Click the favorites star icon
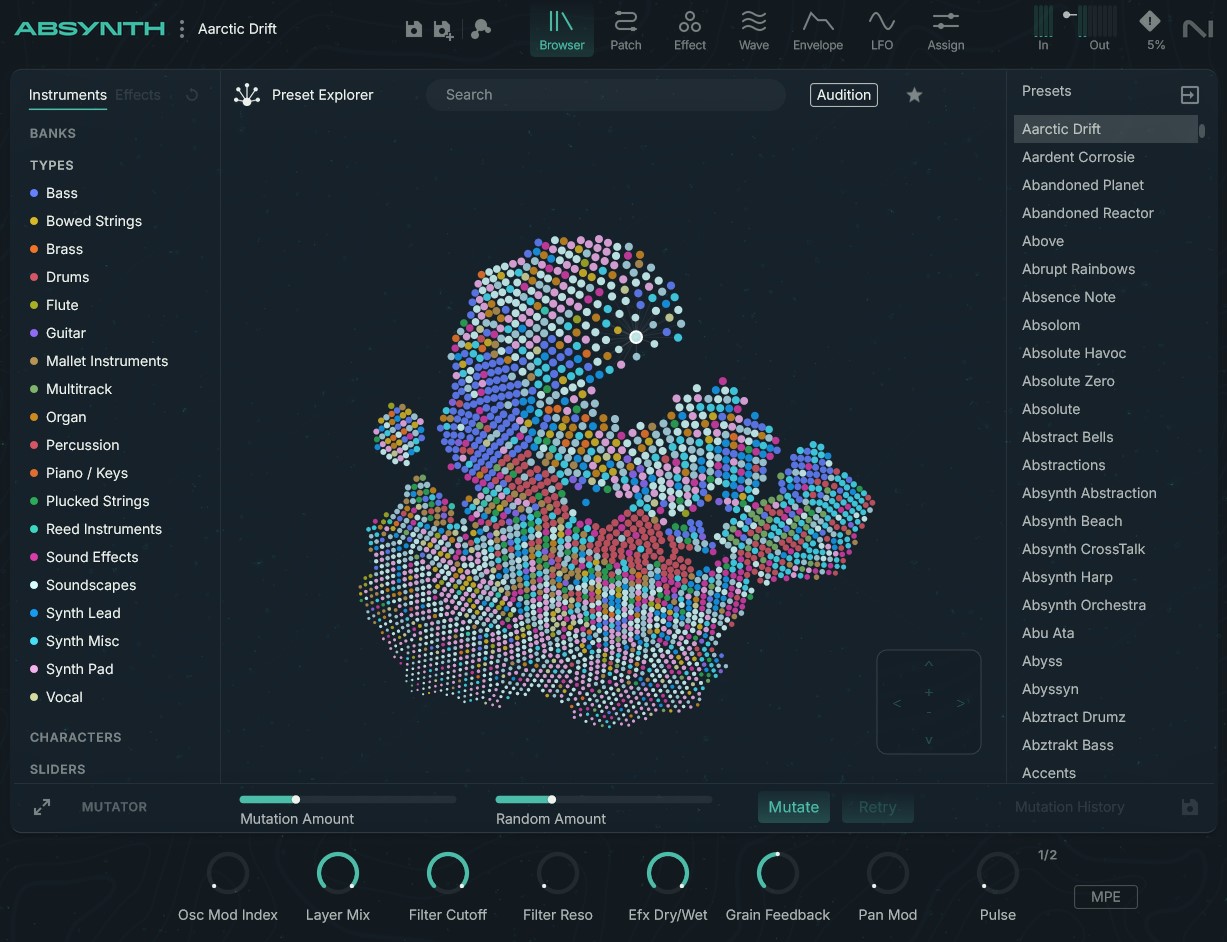The height and width of the screenshot is (942, 1227). 914,95
